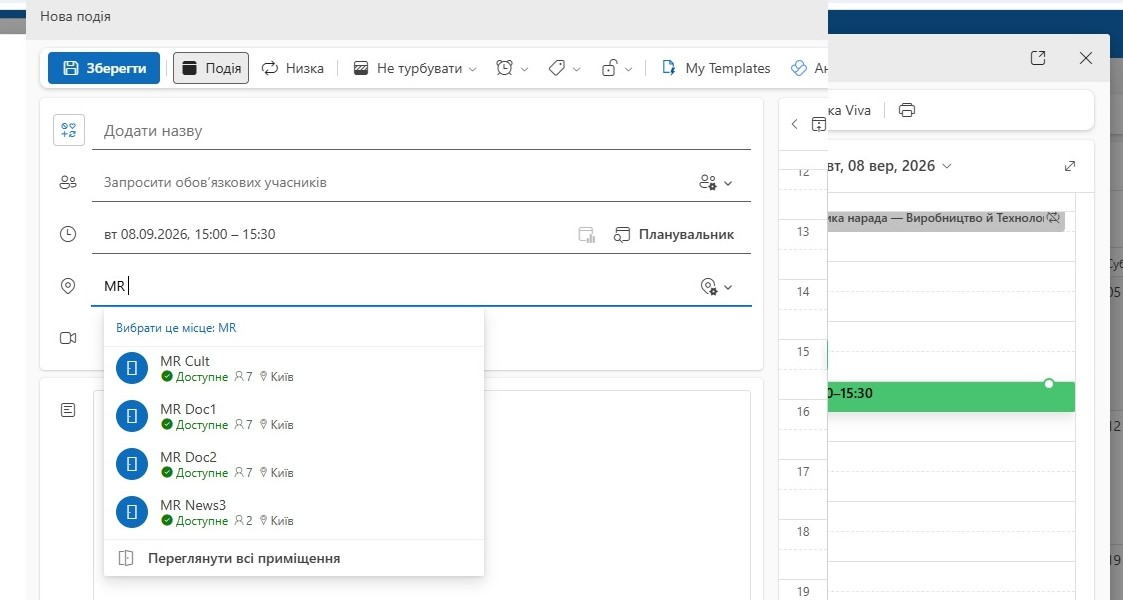The width and height of the screenshot is (1123, 600).
Task: Select the MR Doc1 room suggestion
Action: pos(294,417)
